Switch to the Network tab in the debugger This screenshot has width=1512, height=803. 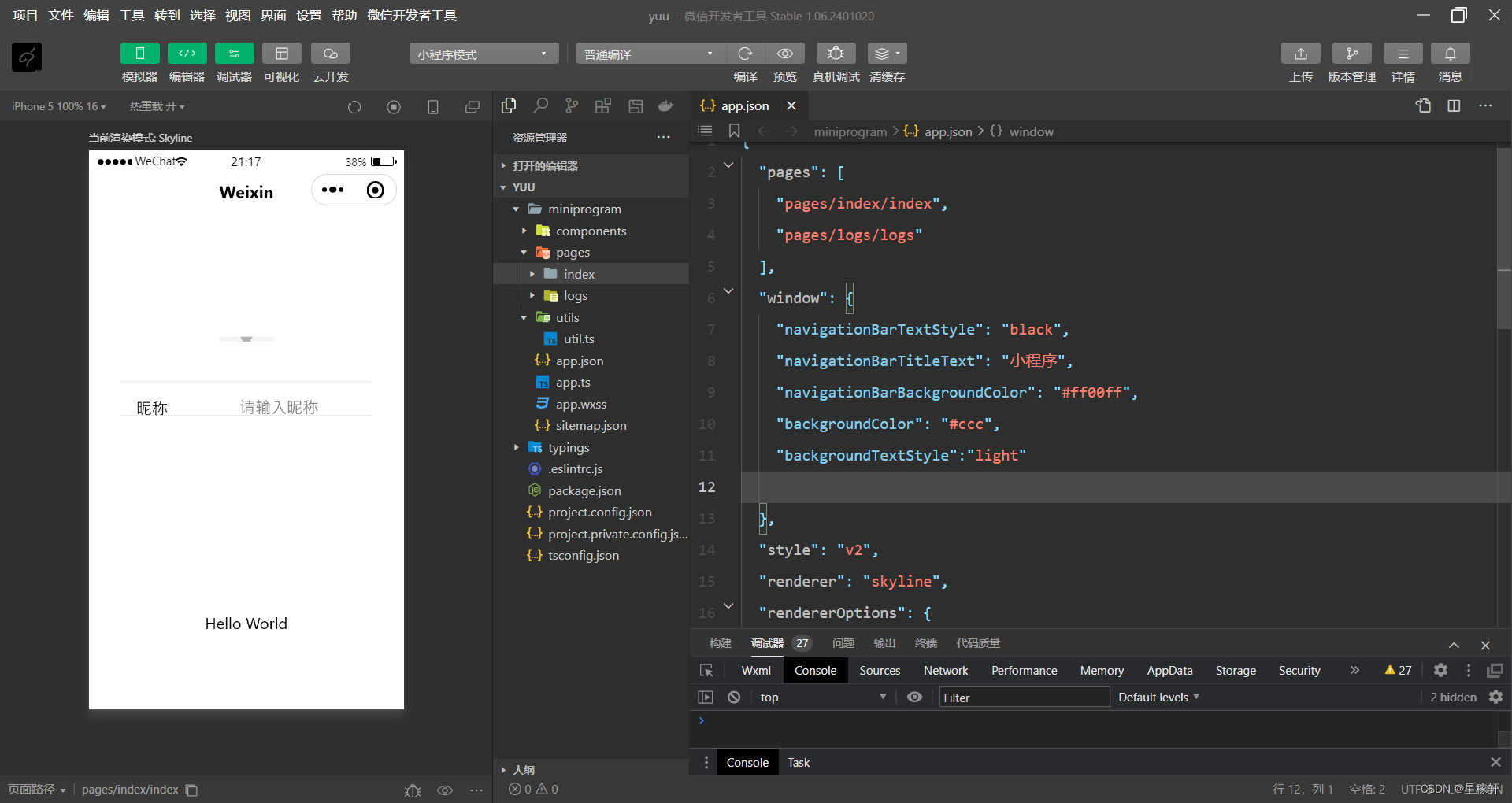(x=945, y=670)
